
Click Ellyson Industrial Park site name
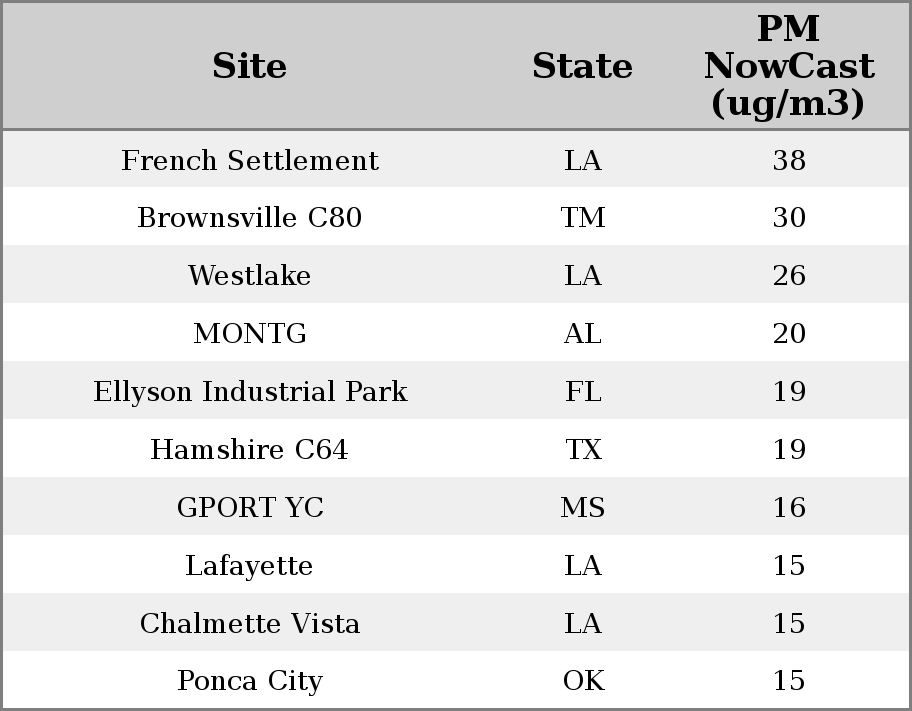249,392
